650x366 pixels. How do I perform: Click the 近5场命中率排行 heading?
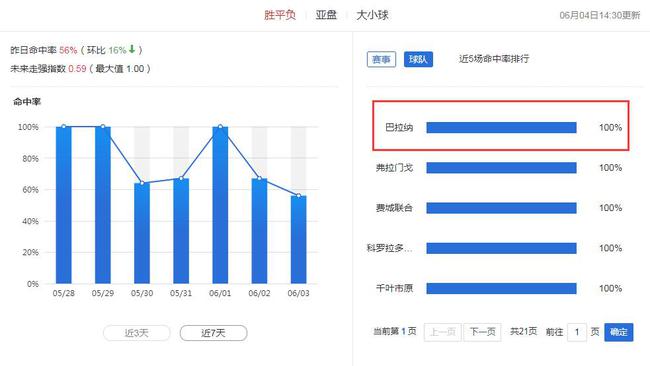pyautogui.click(x=494, y=59)
